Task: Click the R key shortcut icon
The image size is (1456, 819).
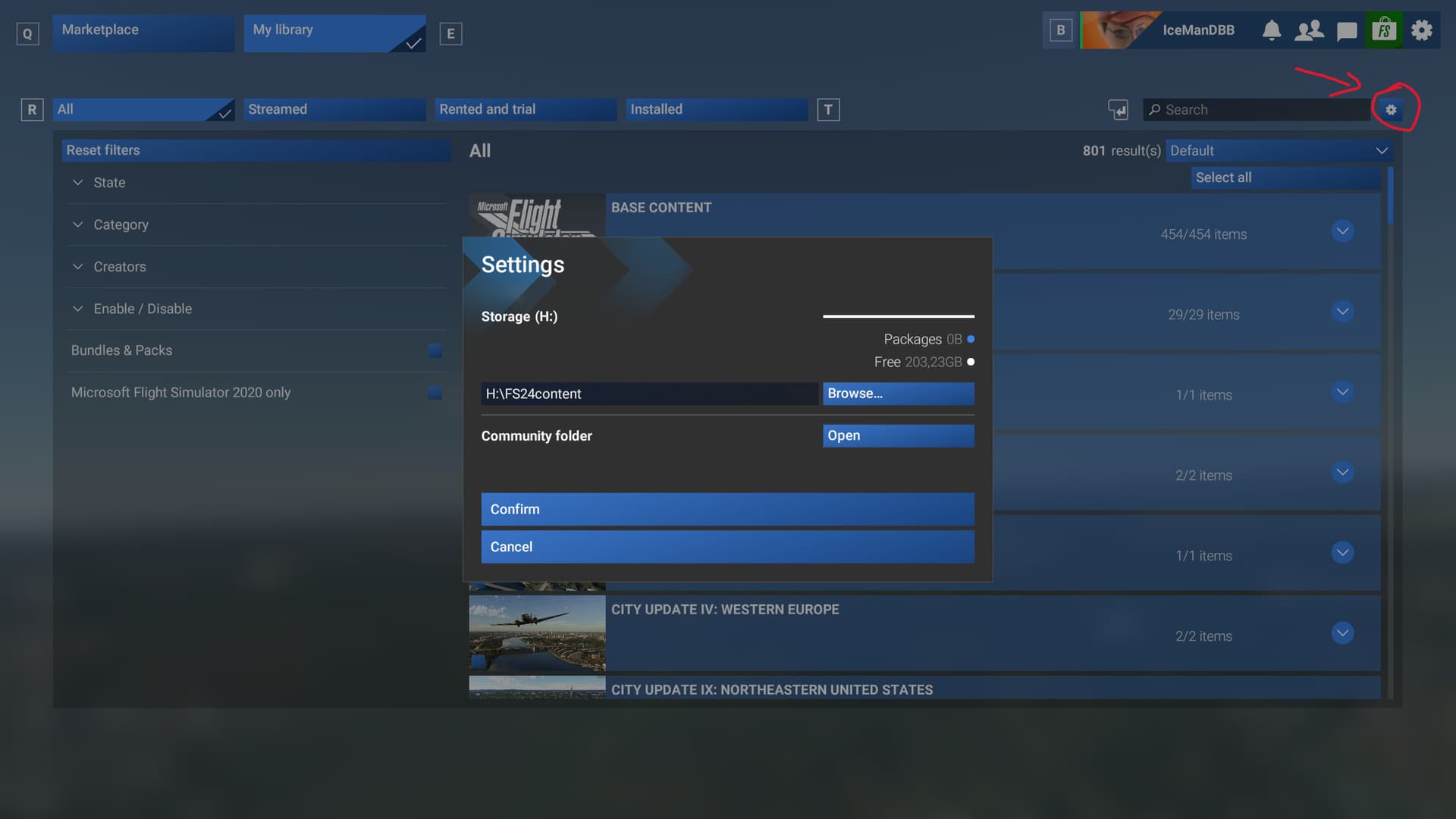Action: point(32,110)
